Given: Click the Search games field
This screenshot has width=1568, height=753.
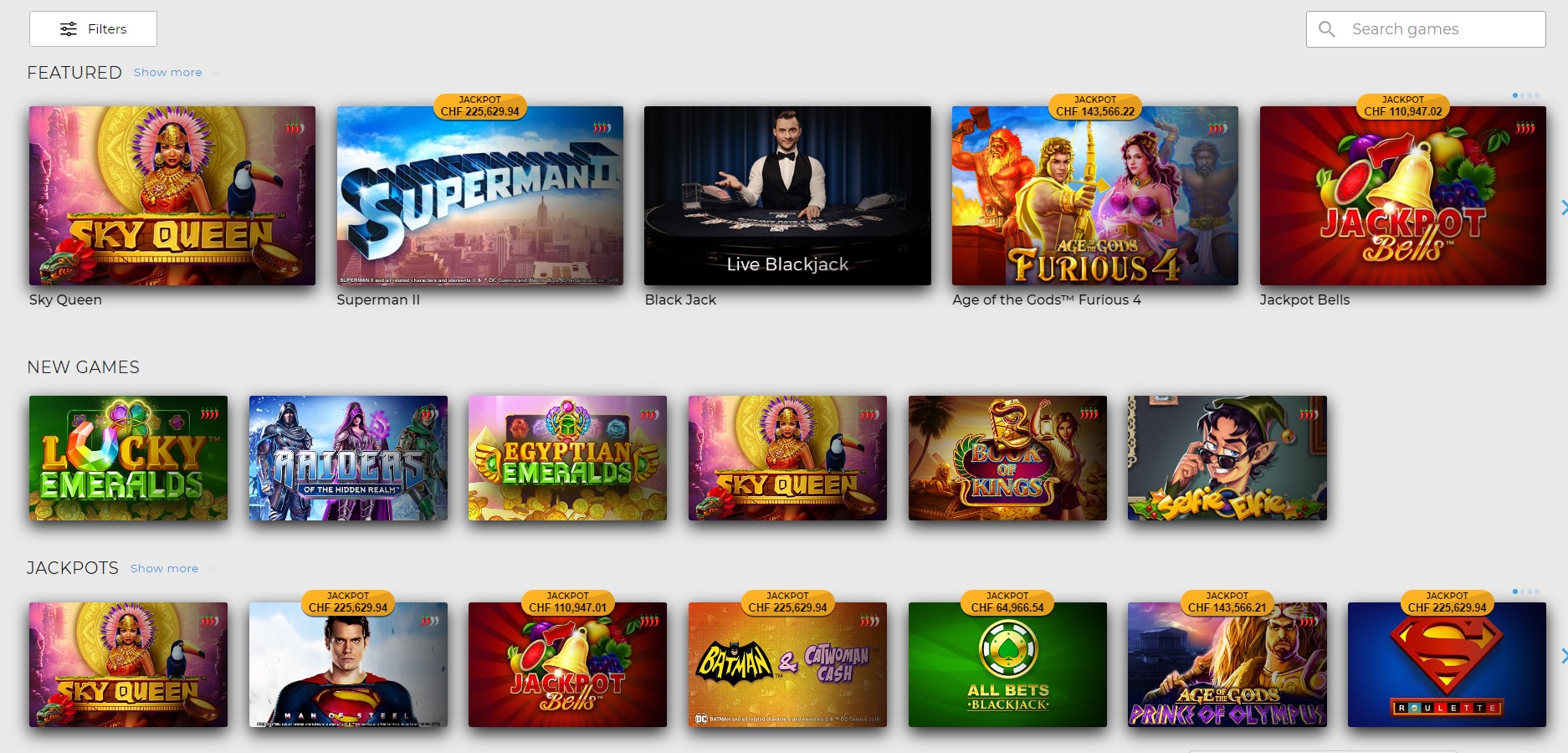Looking at the screenshot, I should pyautogui.click(x=1426, y=29).
